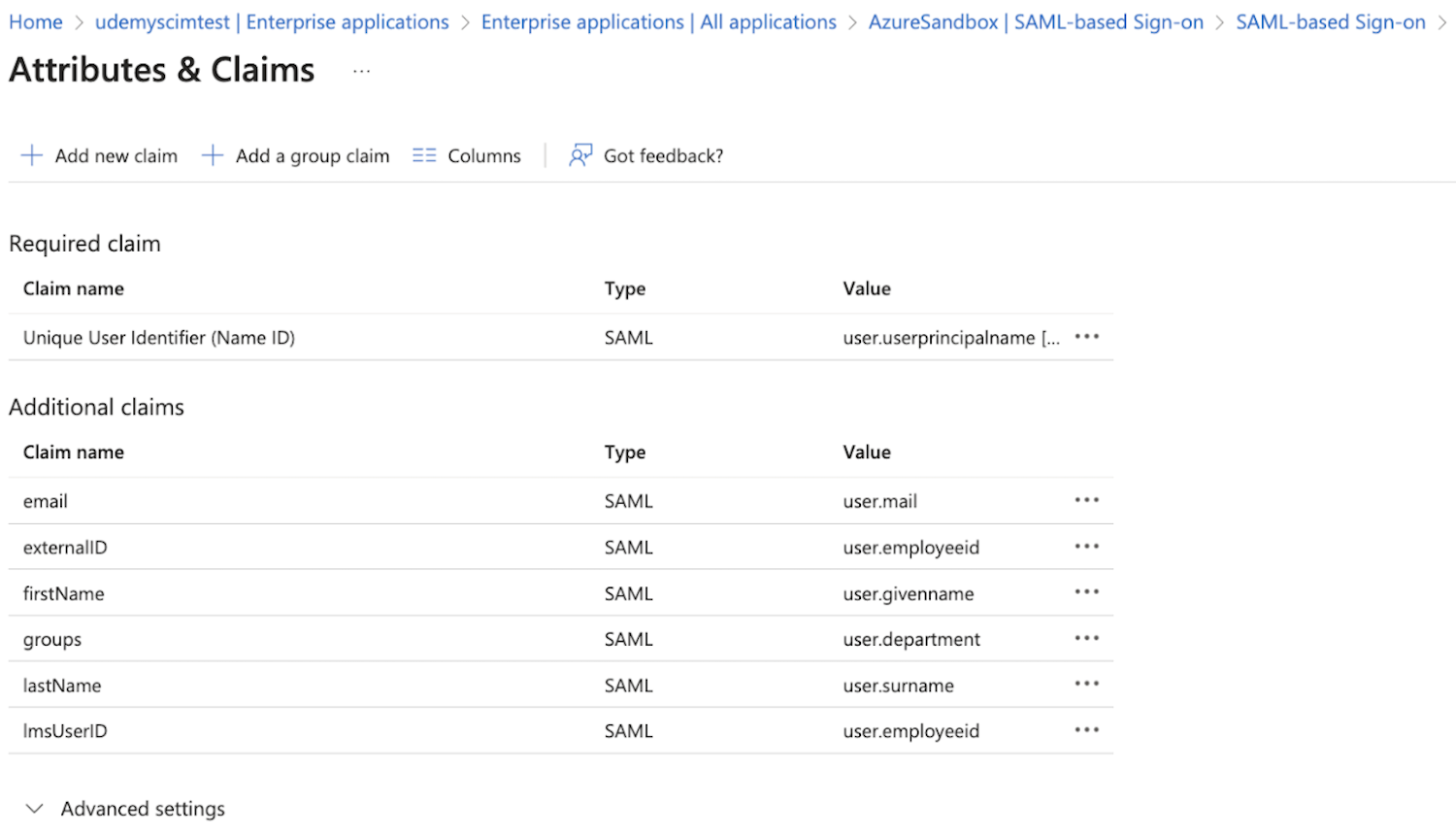The width and height of the screenshot is (1456, 837).
Task: Open the more options menu for email claim
Action: pos(1087,500)
